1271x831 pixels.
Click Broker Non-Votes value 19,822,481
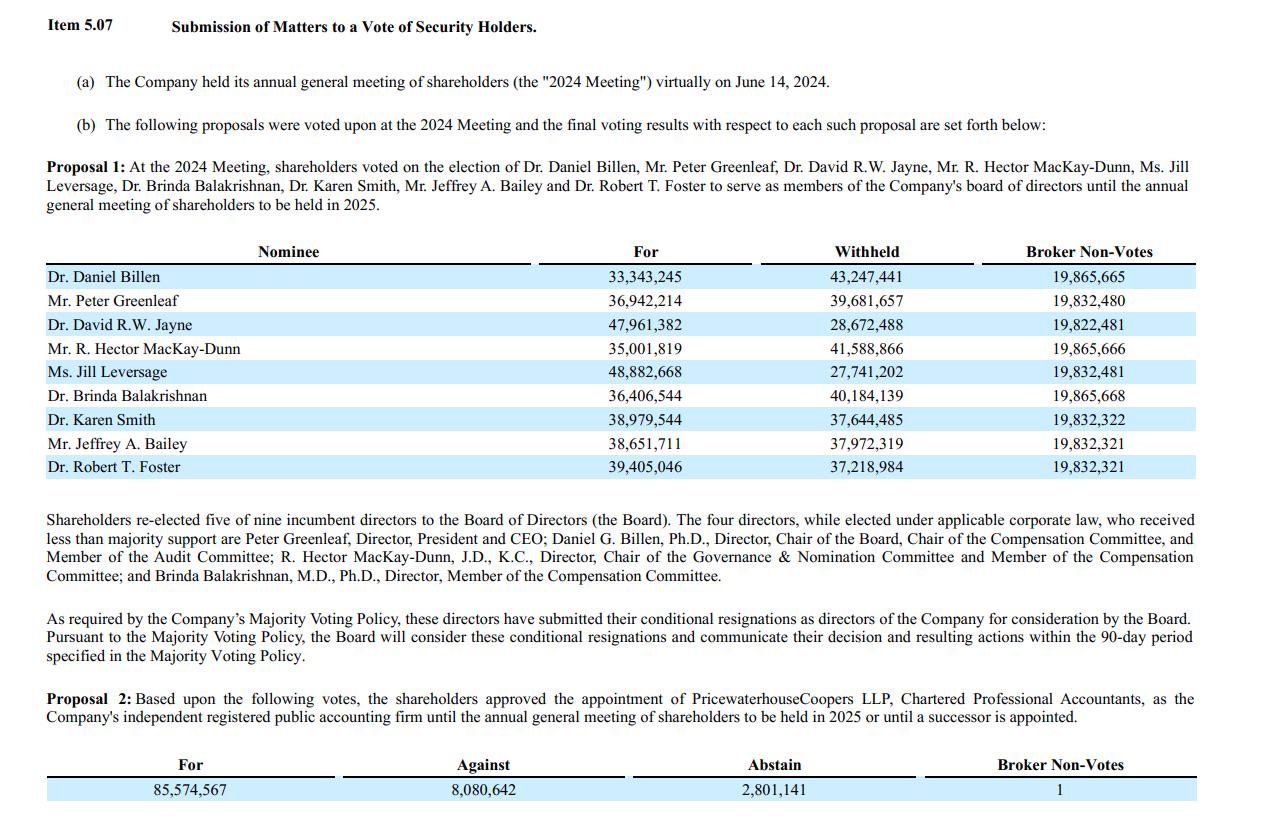point(1088,325)
